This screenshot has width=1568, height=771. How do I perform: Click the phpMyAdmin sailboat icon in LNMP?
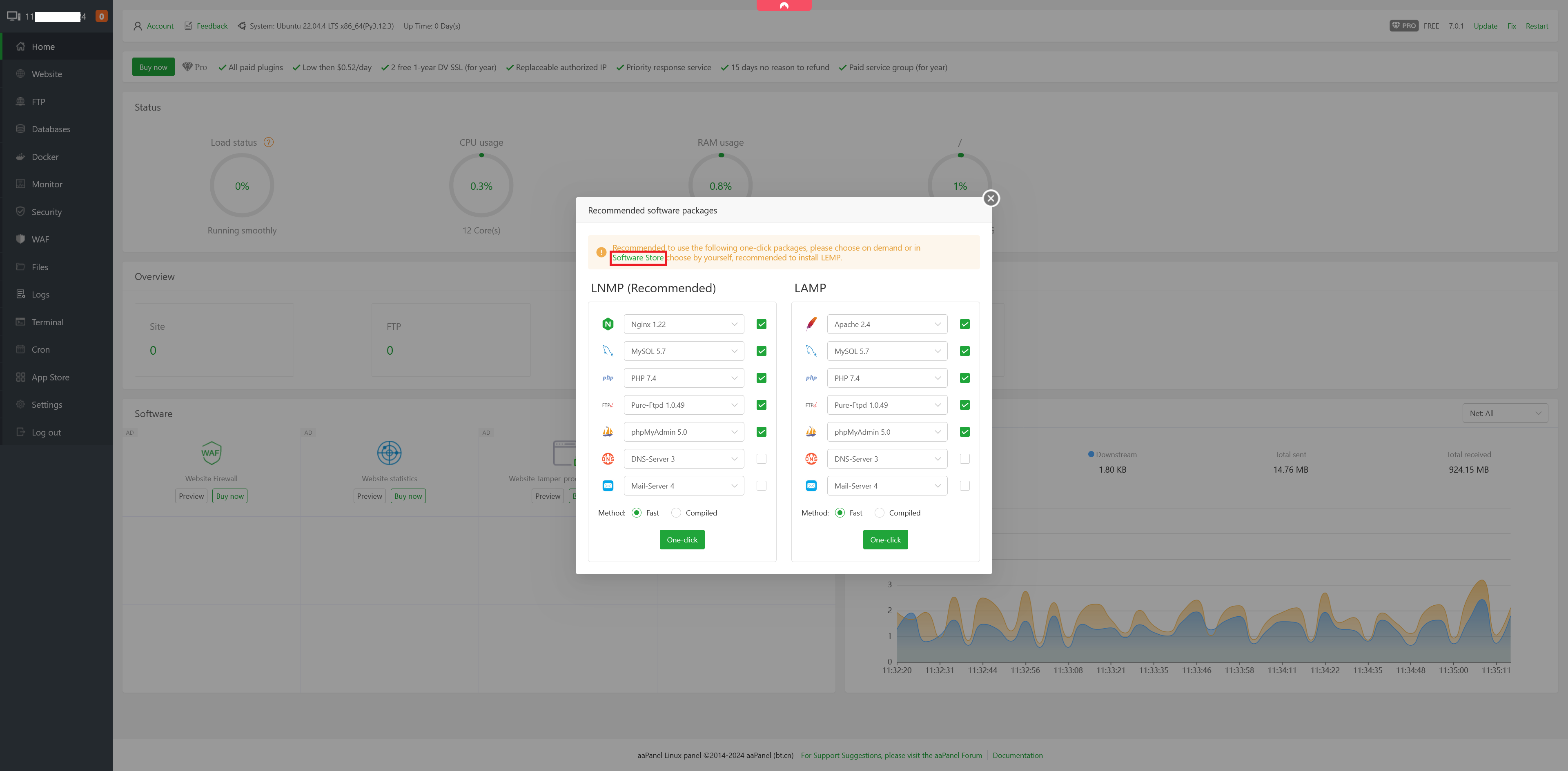pos(608,431)
